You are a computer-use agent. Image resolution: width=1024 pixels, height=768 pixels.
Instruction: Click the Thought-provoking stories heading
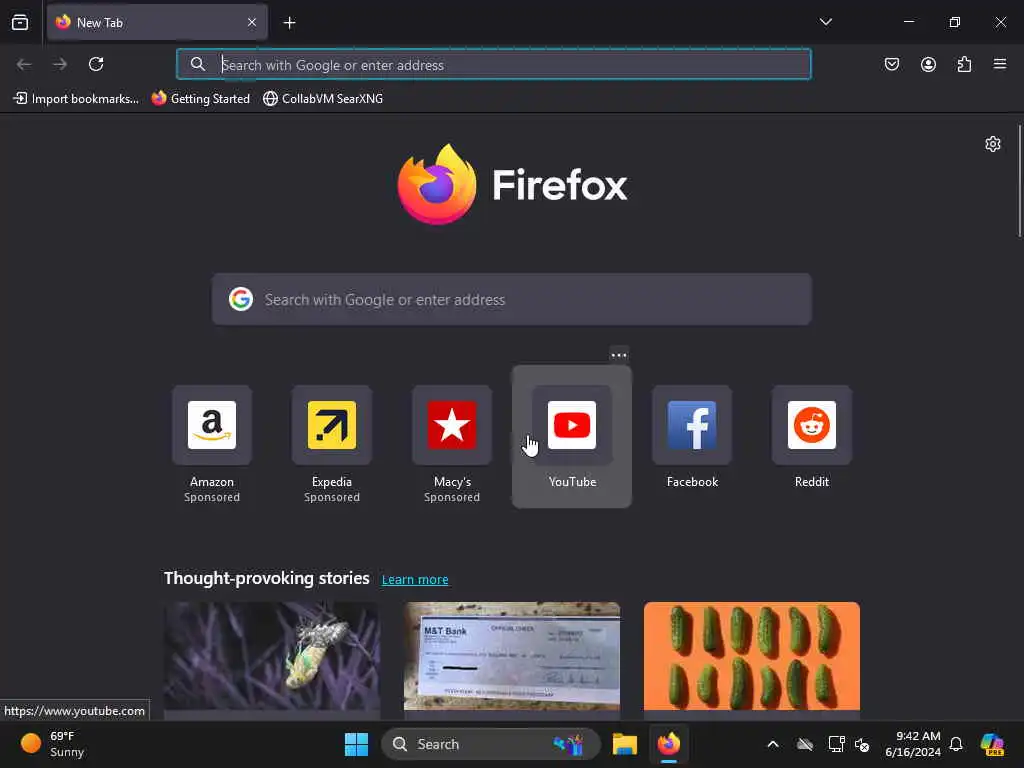pyautogui.click(x=266, y=578)
